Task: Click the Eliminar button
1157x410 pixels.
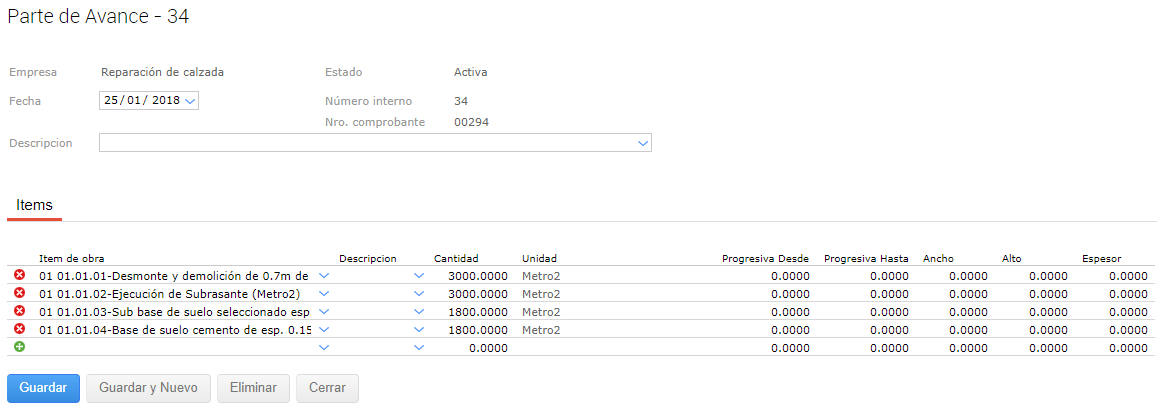Action: coord(253,388)
